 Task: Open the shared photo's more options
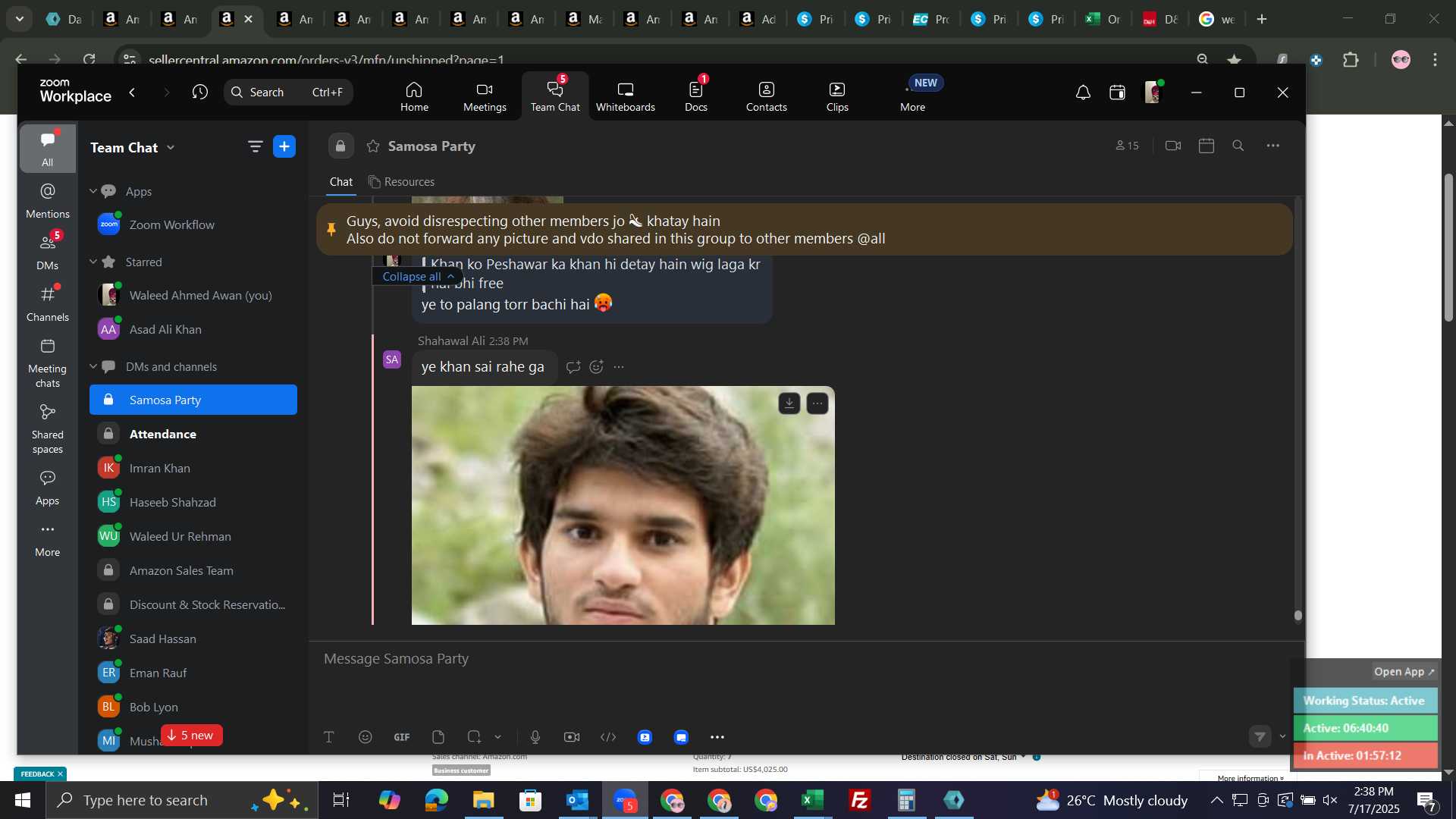tap(817, 403)
